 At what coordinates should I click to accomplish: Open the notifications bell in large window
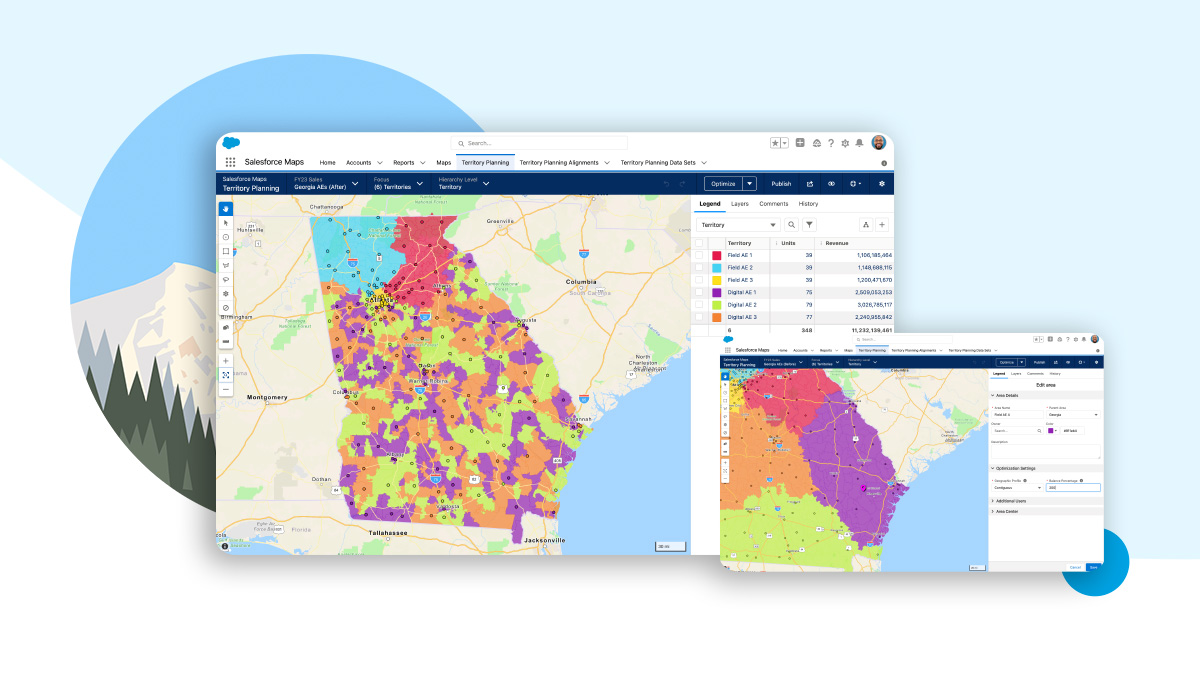(x=859, y=143)
